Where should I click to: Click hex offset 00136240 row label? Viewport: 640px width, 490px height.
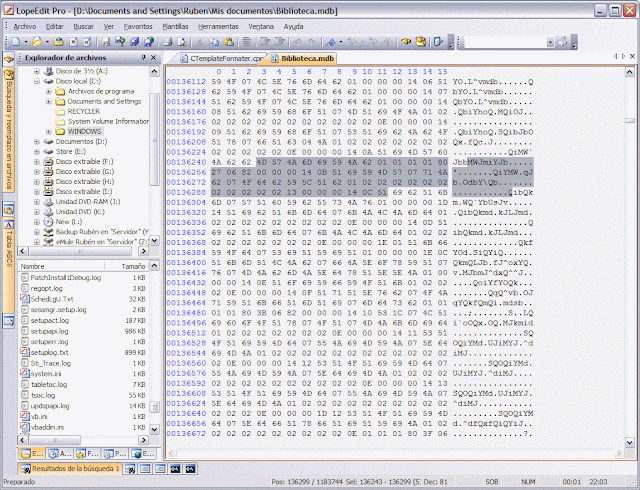[186, 162]
